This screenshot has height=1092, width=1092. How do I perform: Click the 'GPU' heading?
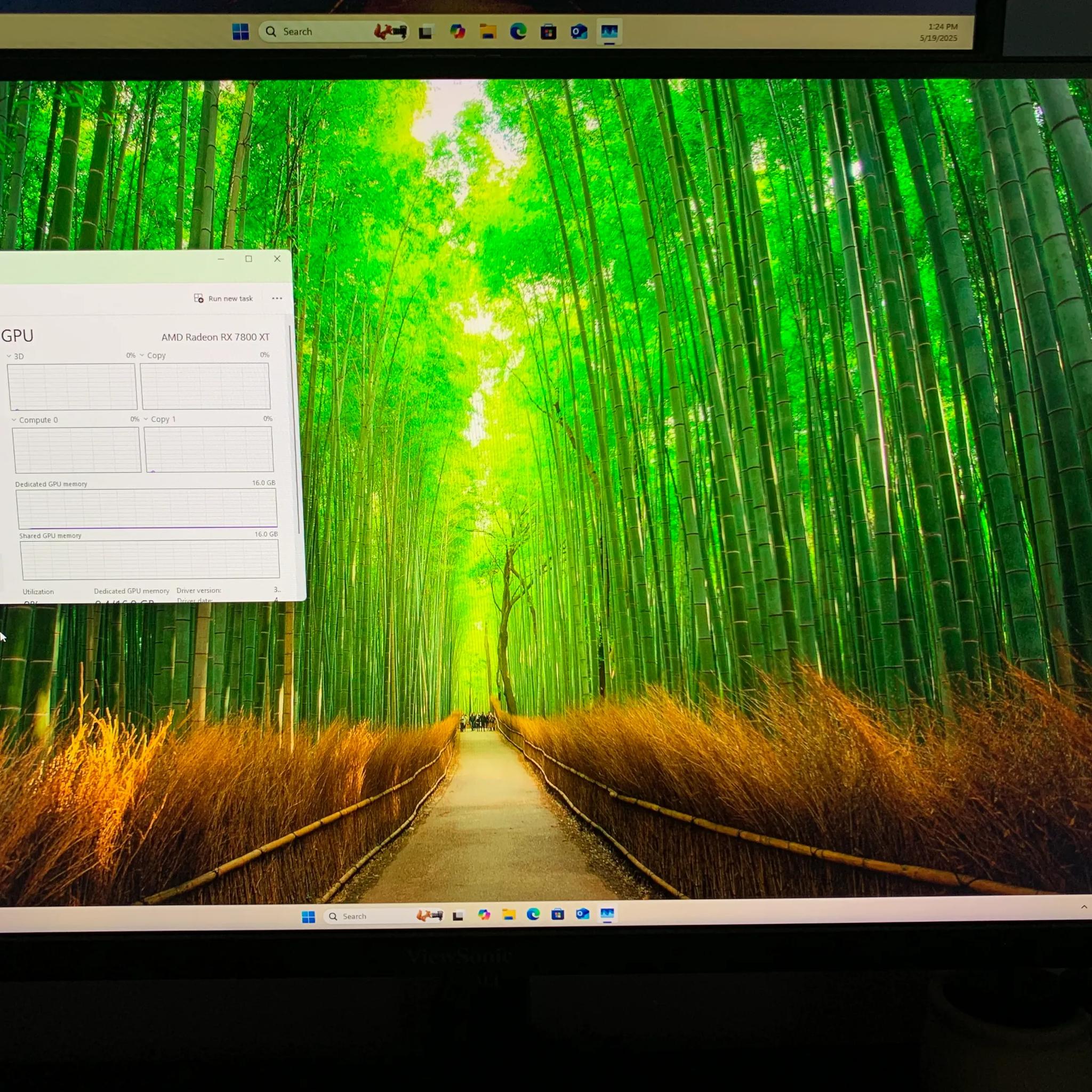point(17,336)
